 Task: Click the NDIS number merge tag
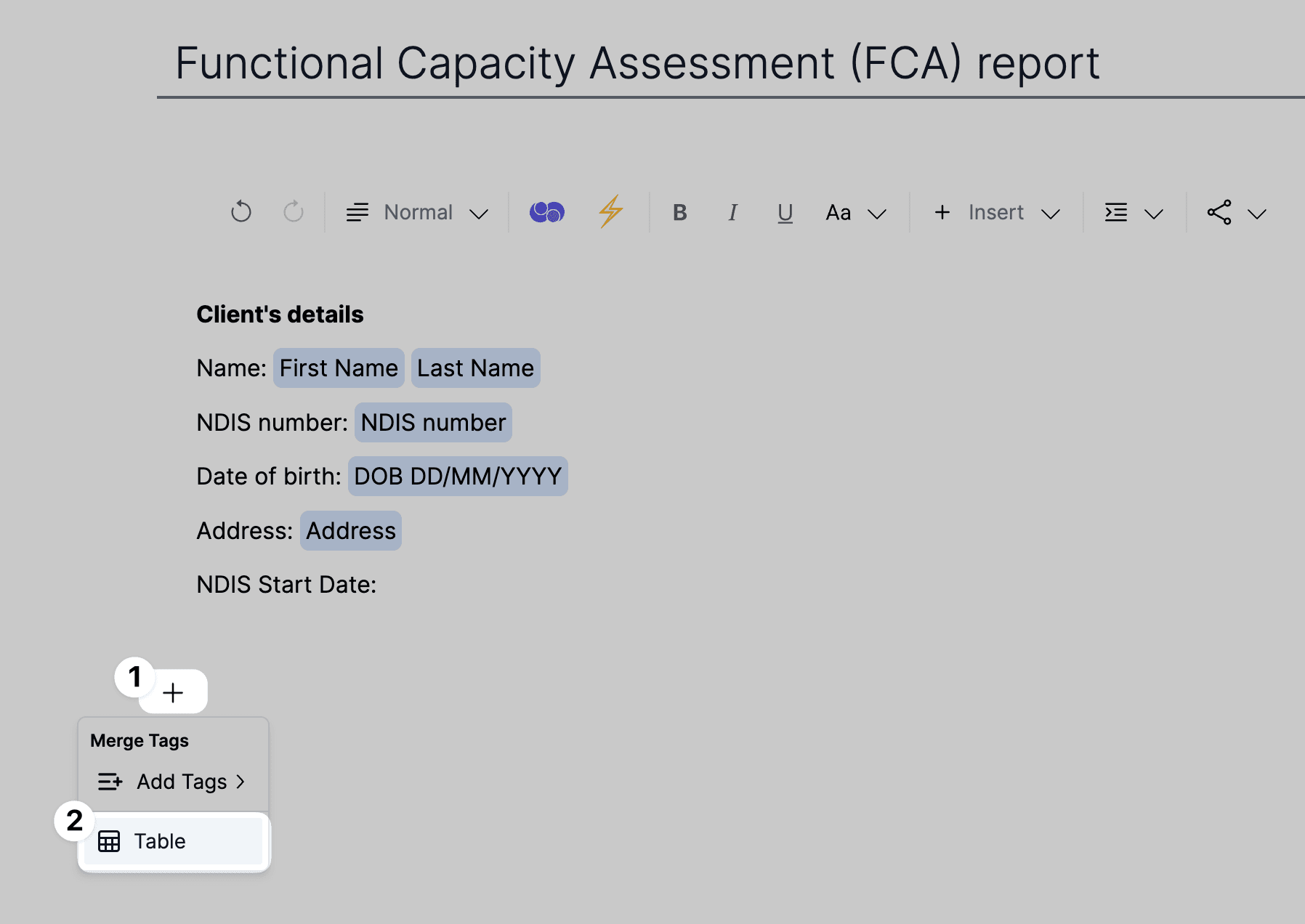click(x=433, y=423)
